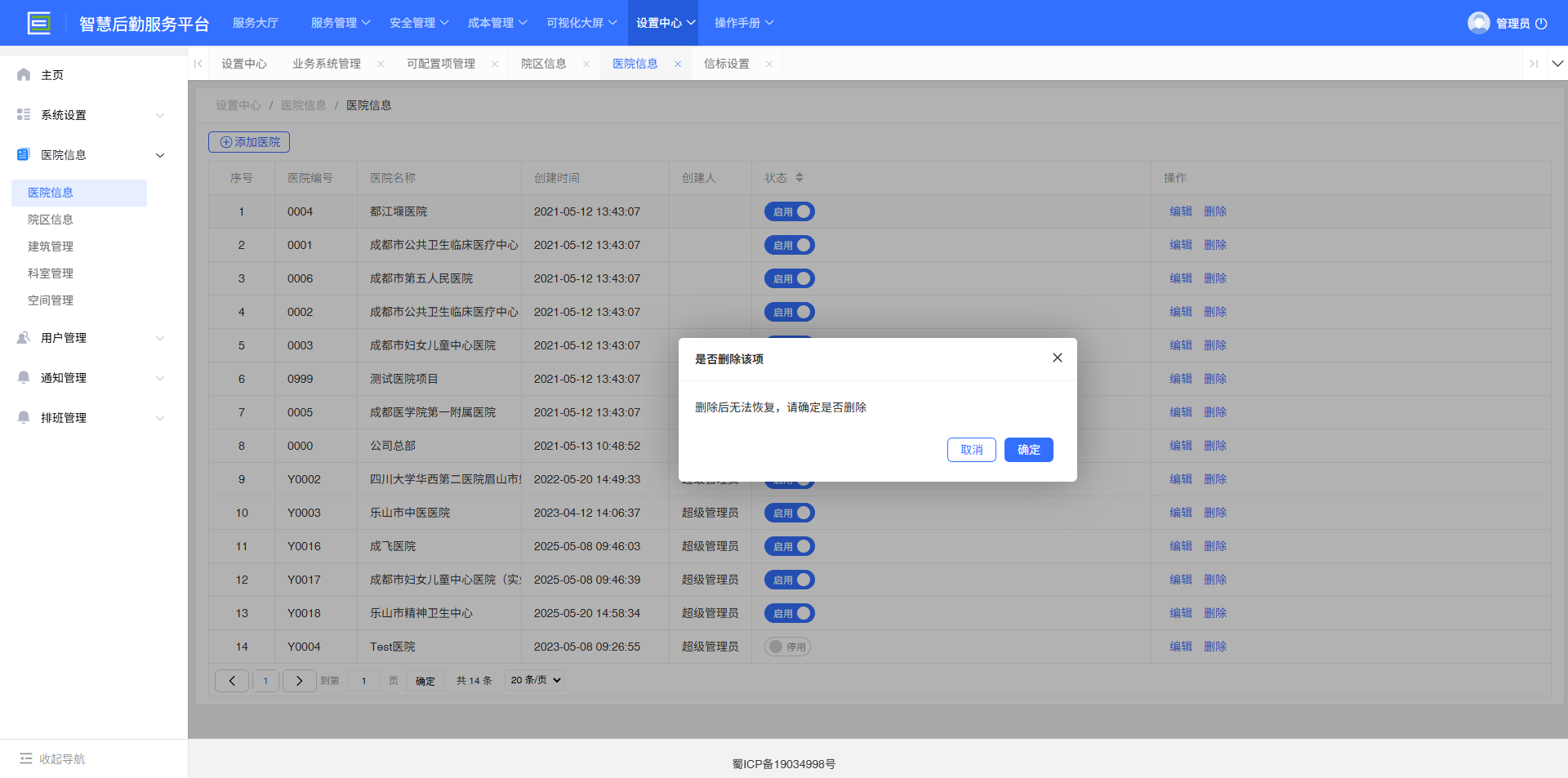Click 编辑 for 成飞医院 row

pos(1180,546)
